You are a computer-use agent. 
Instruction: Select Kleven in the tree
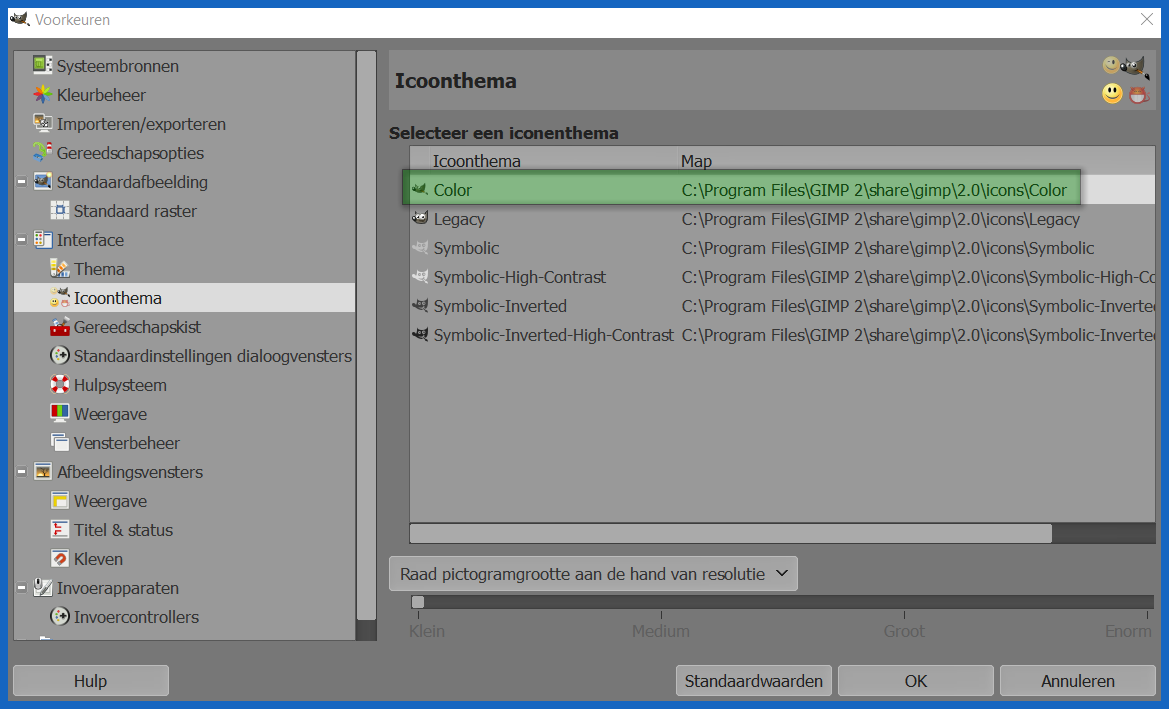pos(98,559)
